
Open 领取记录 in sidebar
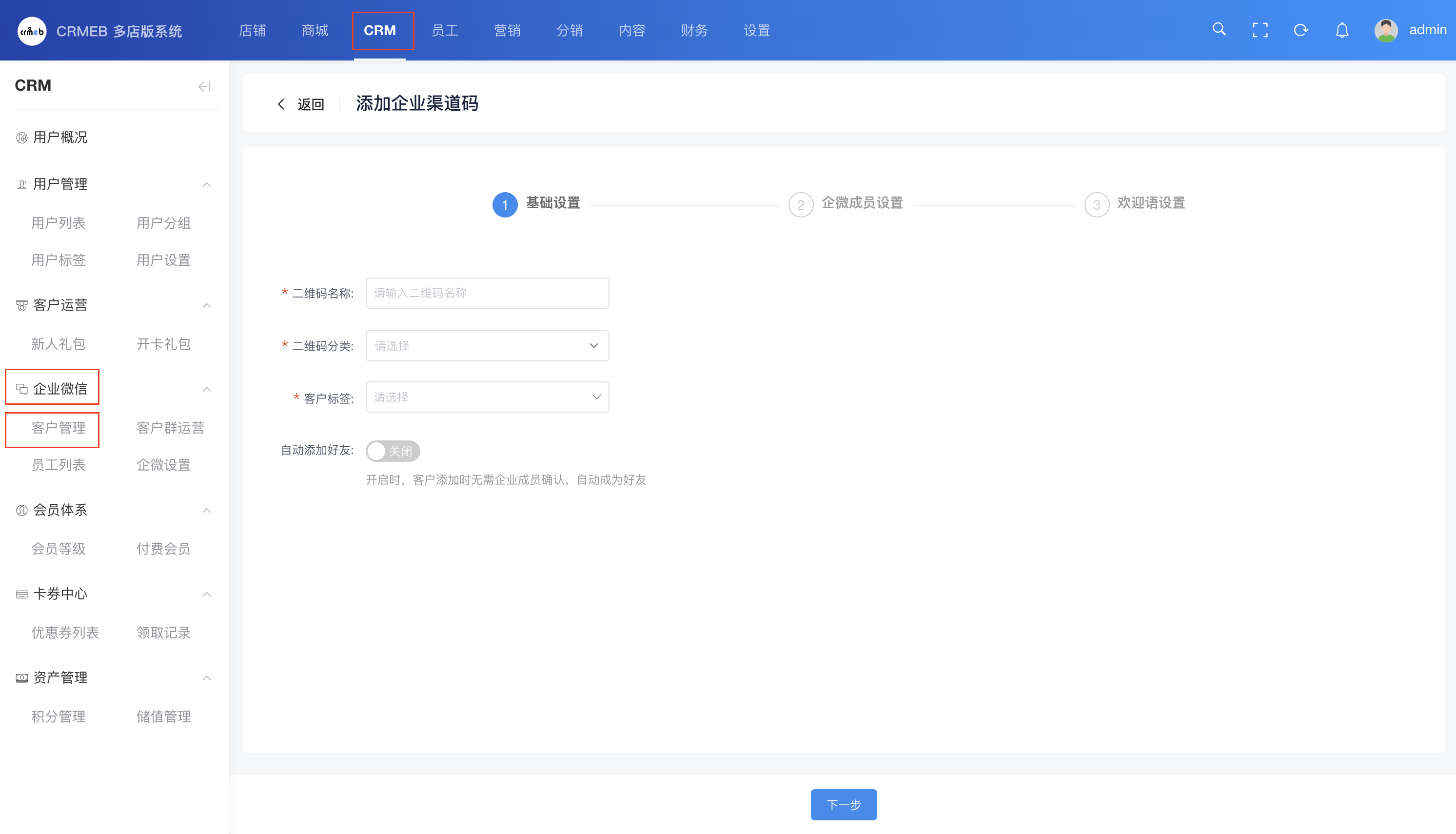(164, 633)
